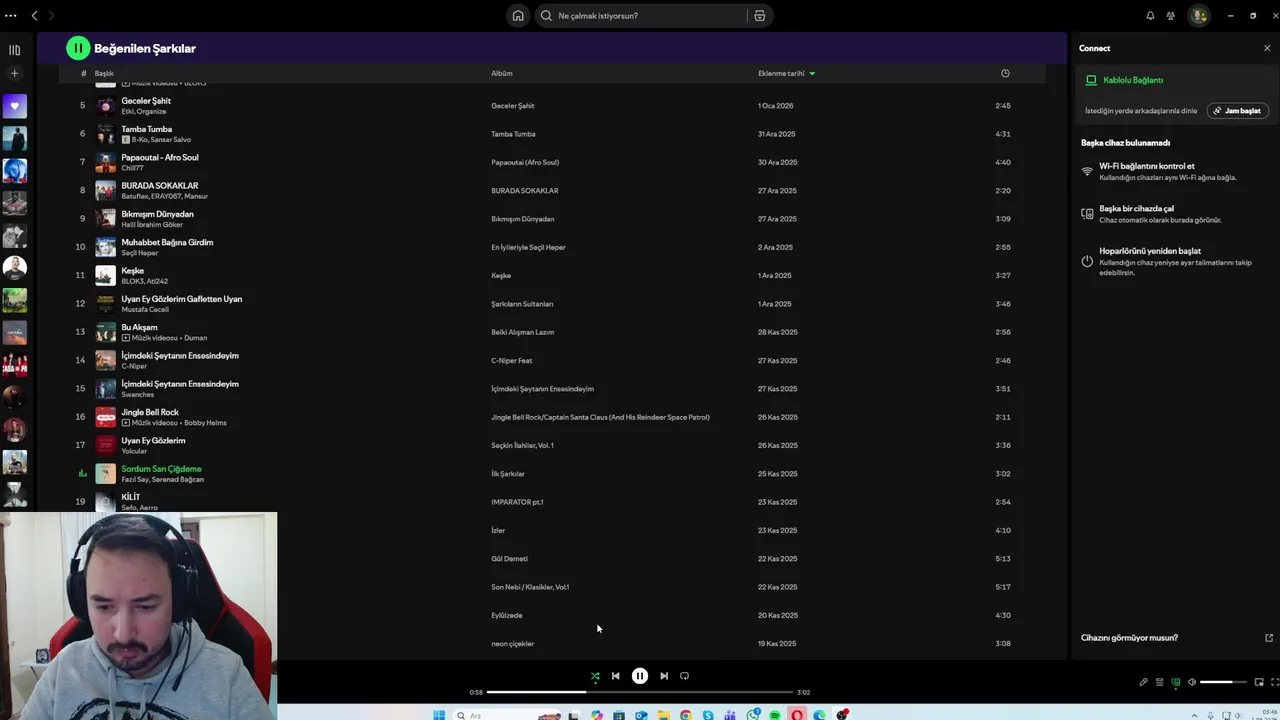Open the Liked Songs purple heart
The width and height of the screenshot is (1280, 720).
(x=14, y=106)
